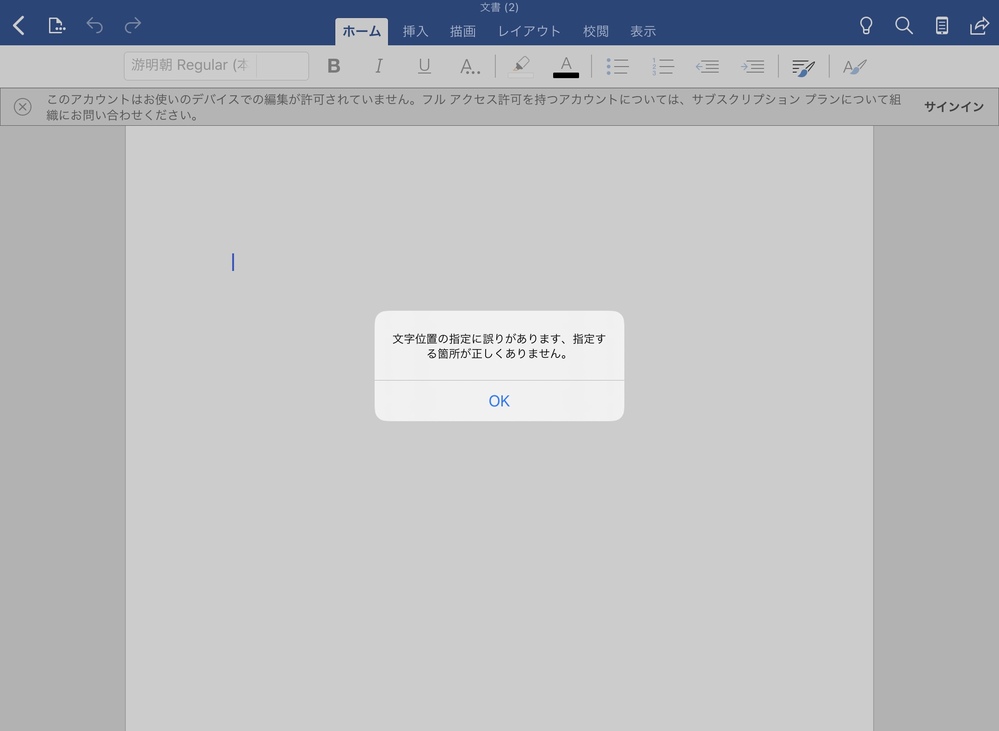Toggle underline formatting
Viewport: 999px width, 731px height.
(x=424, y=67)
